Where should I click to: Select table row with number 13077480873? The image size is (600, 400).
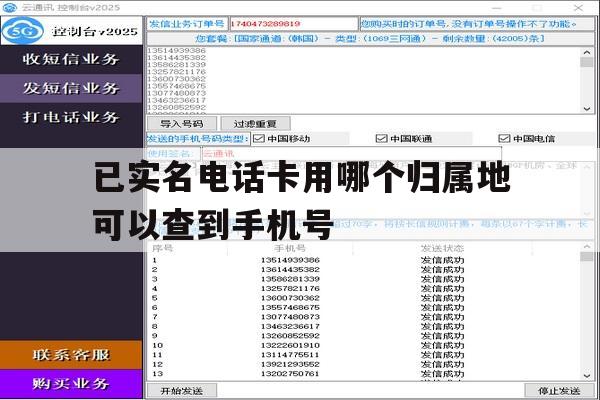(364, 317)
